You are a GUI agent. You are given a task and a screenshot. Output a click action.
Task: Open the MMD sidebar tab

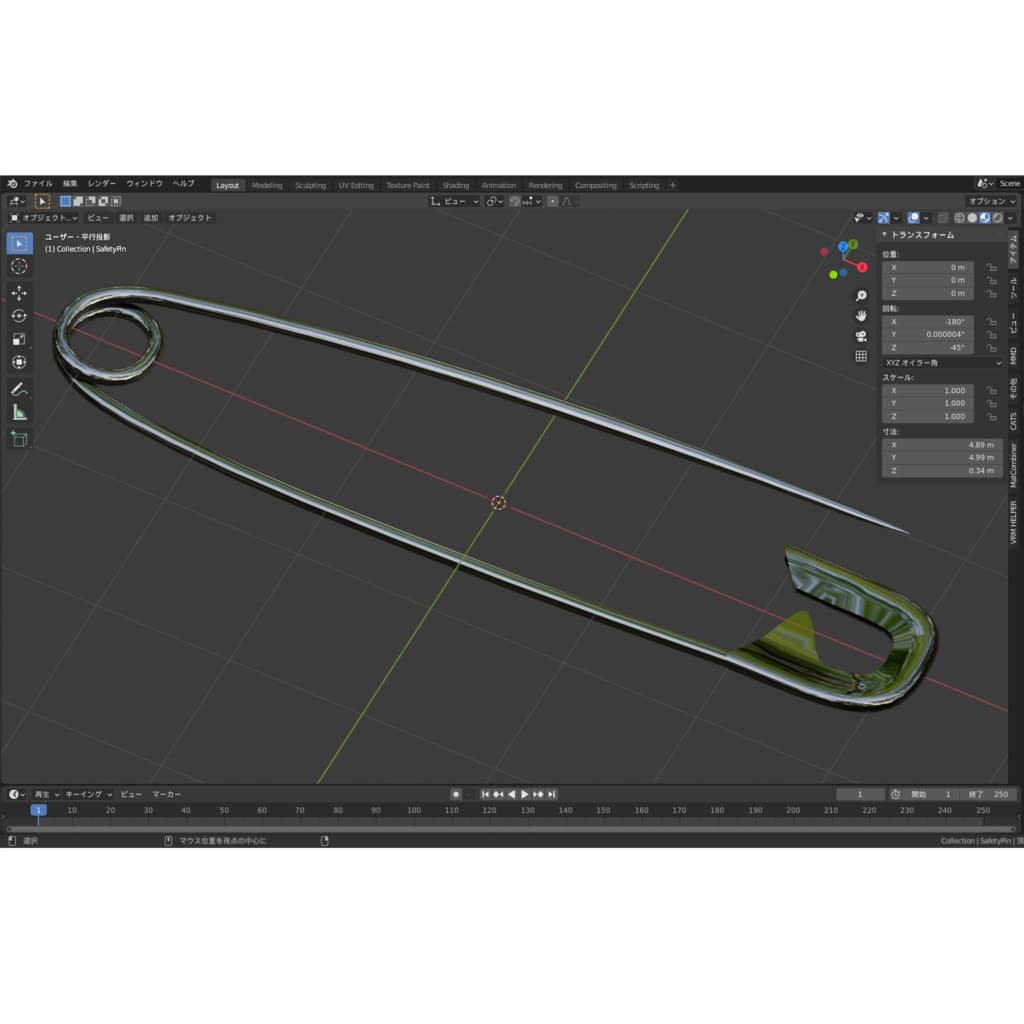click(1014, 356)
